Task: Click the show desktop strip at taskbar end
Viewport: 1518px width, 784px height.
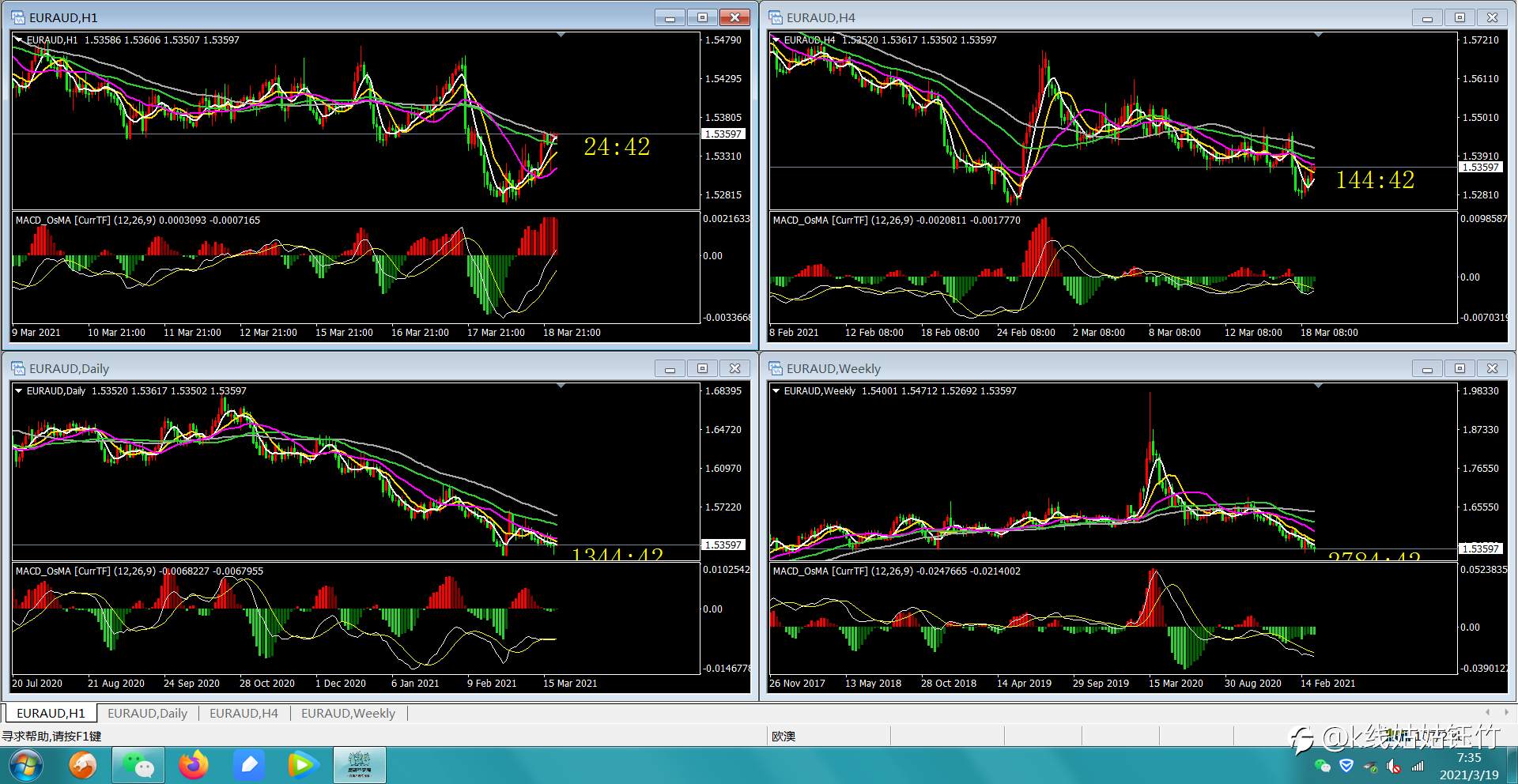Action: [1512, 765]
